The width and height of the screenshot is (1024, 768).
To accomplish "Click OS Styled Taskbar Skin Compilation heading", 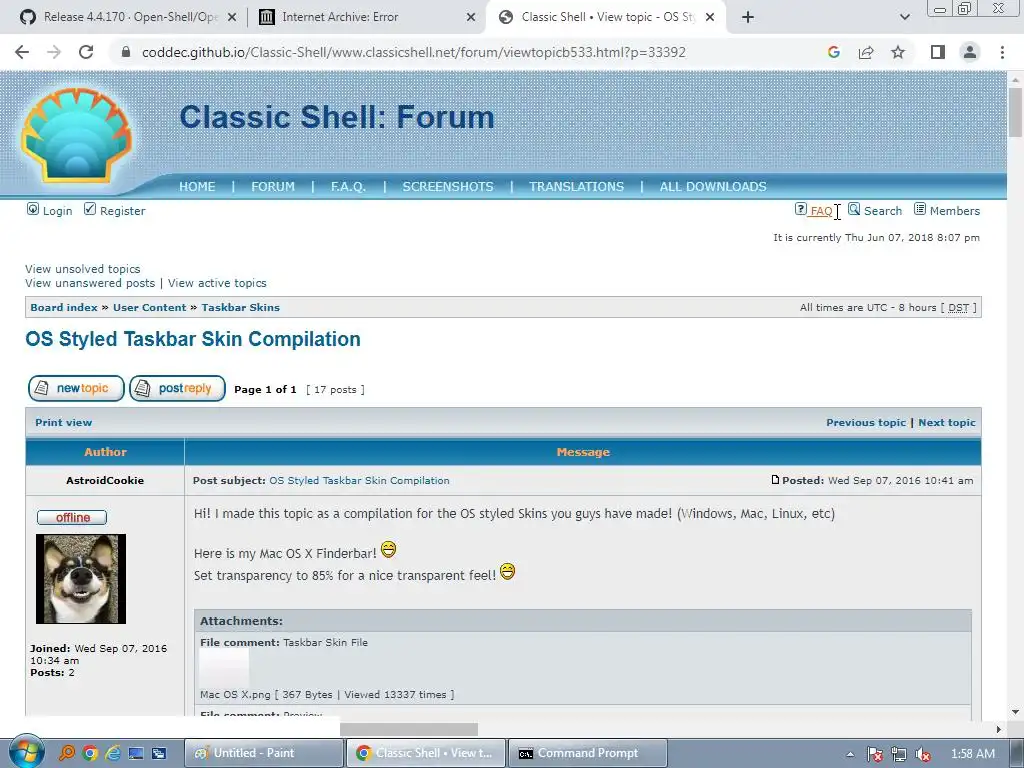I will coord(193,340).
